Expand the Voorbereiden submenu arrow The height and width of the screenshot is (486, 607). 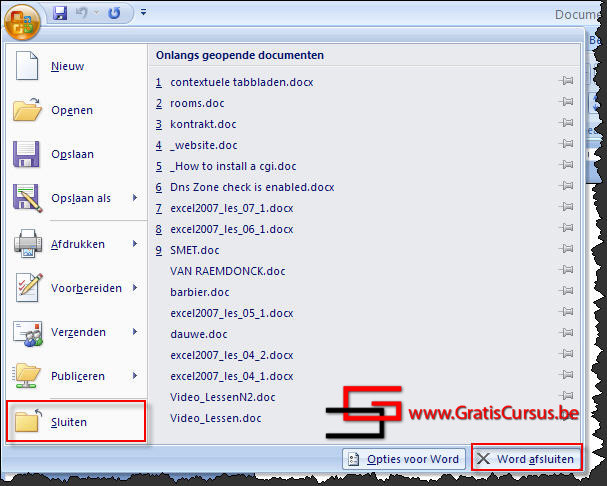(x=135, y=288)
